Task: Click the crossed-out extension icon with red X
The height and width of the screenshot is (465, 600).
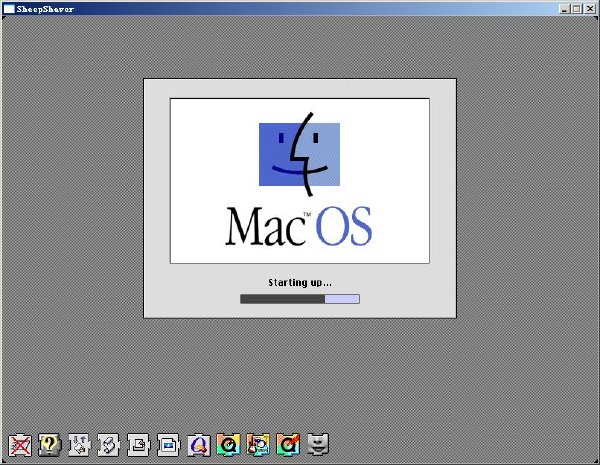Action: (x=20, y=445)
